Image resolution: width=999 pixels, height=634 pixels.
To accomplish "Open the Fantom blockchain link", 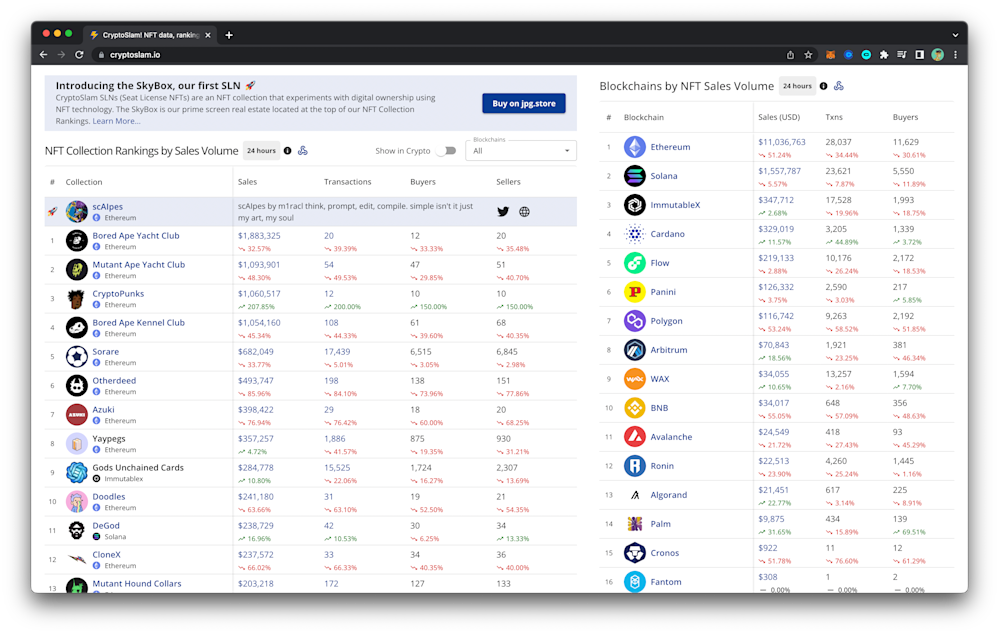I will pos(666,582).
